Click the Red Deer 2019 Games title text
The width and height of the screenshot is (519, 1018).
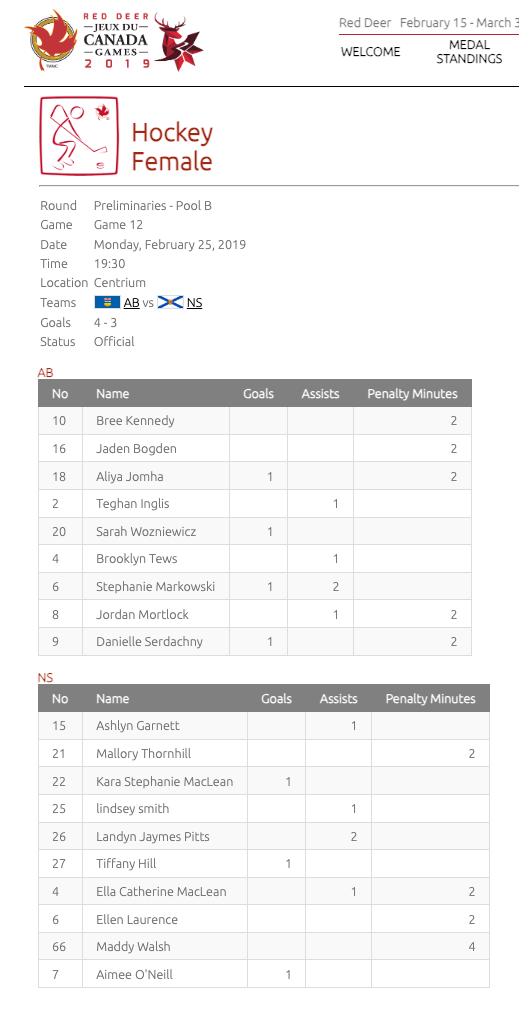[116, 40]
